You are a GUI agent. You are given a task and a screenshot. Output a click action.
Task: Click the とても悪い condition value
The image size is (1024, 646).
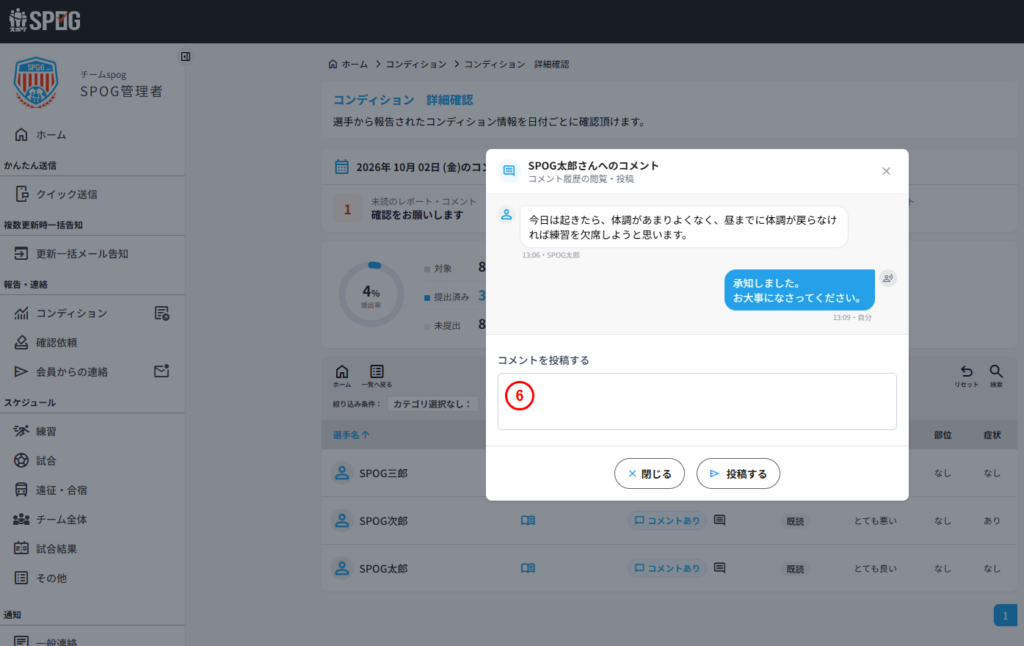pyautogui.click(x=876, y=521)
